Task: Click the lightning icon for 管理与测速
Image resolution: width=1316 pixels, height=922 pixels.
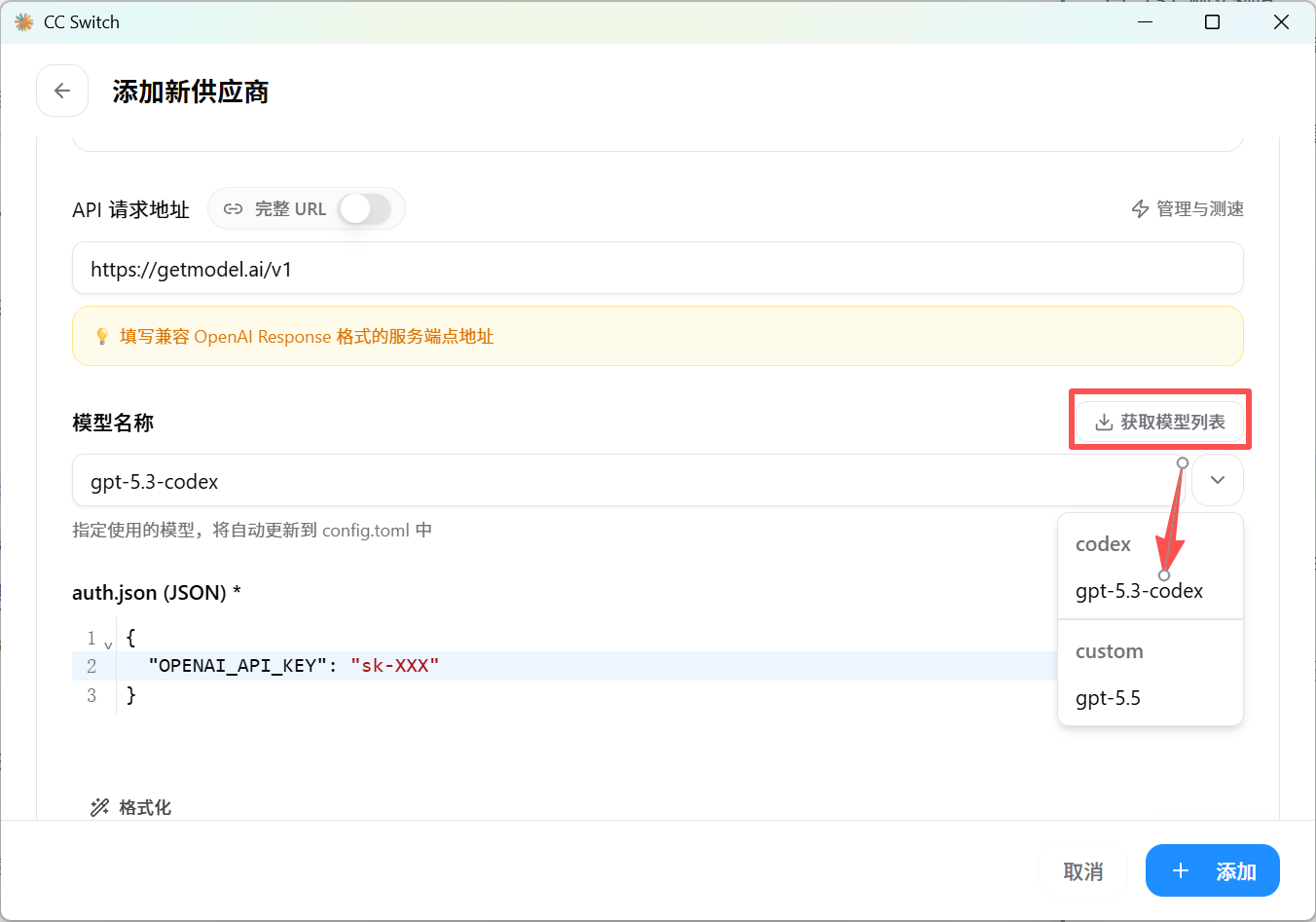Action: pos(1140,209)
